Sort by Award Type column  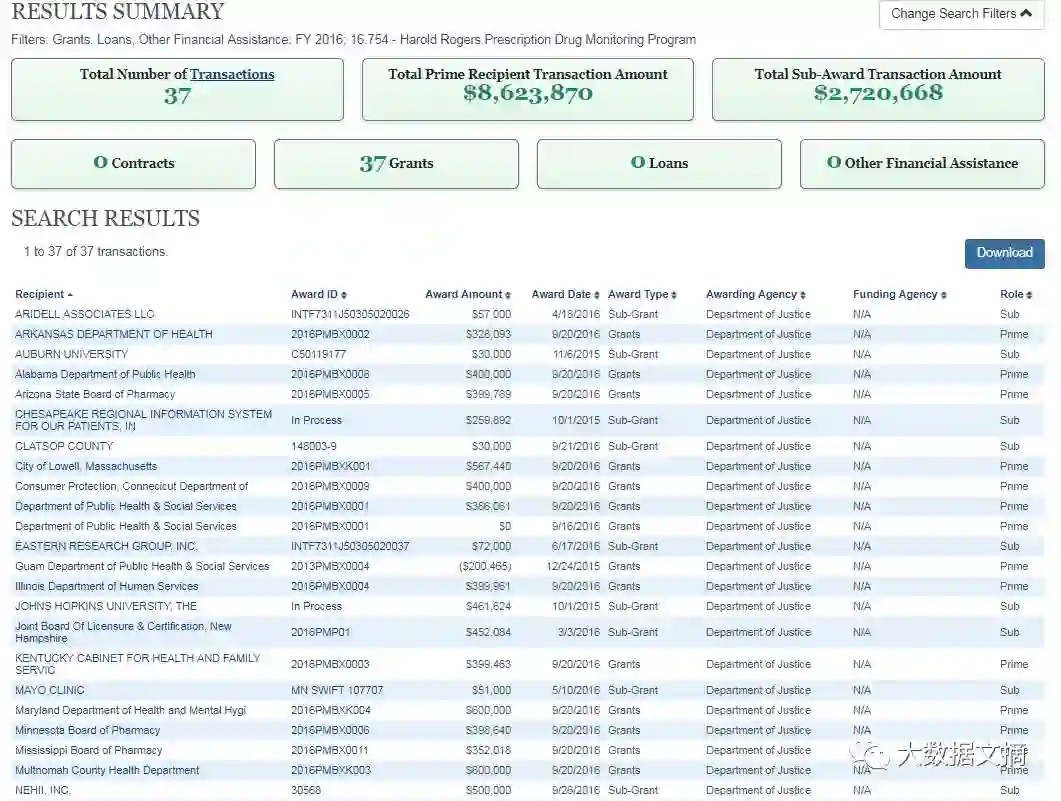click(642, 295)
